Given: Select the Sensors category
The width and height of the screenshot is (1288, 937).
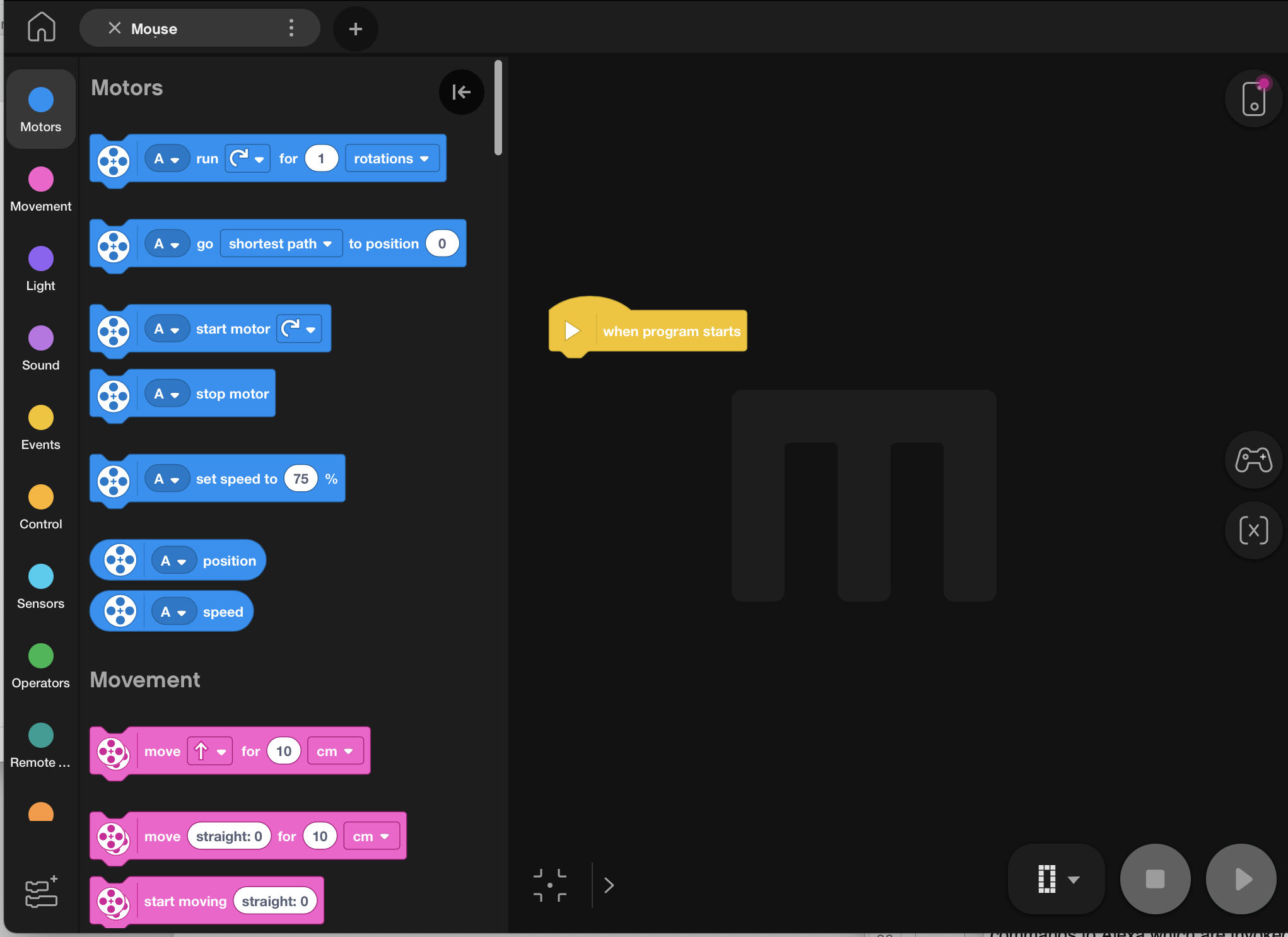Looking at the screenshot, I should (41, 586).
